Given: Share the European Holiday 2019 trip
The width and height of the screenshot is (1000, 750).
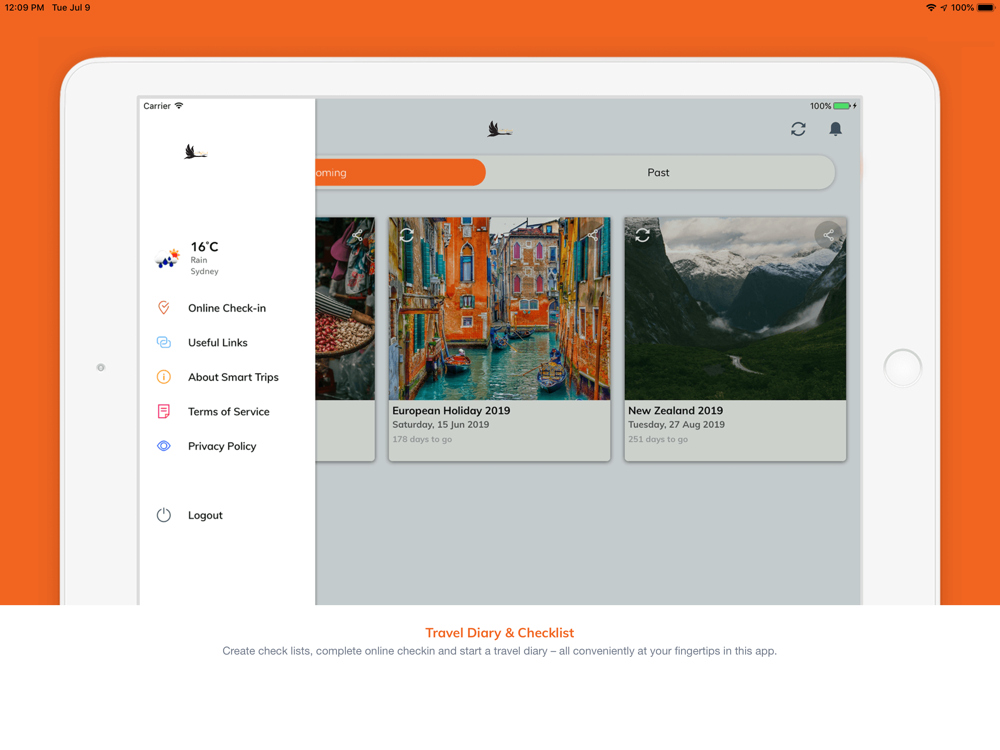Looking at the screenshot, I should [593, 235].
